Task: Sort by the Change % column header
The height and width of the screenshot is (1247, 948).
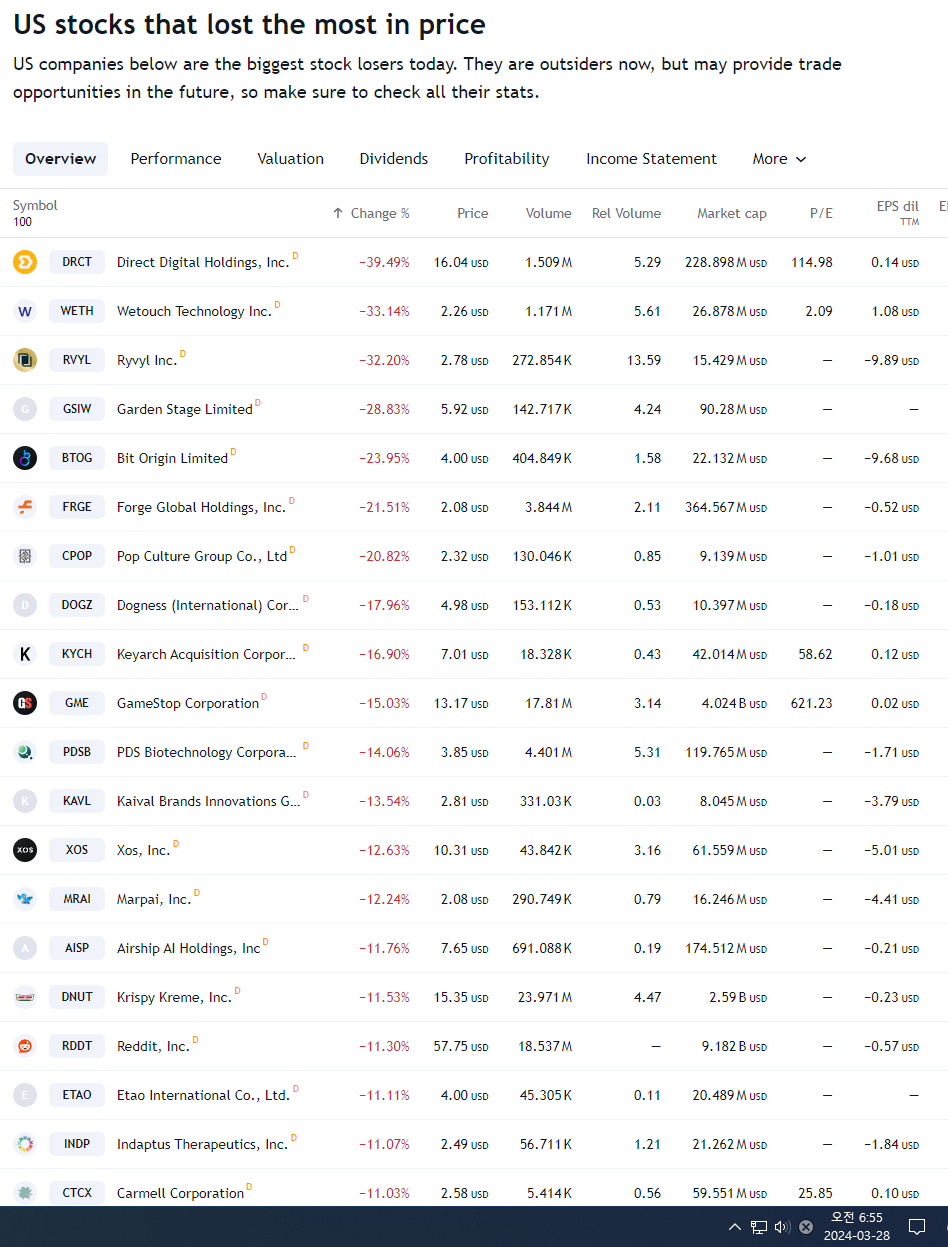Action: click(371, 213)
